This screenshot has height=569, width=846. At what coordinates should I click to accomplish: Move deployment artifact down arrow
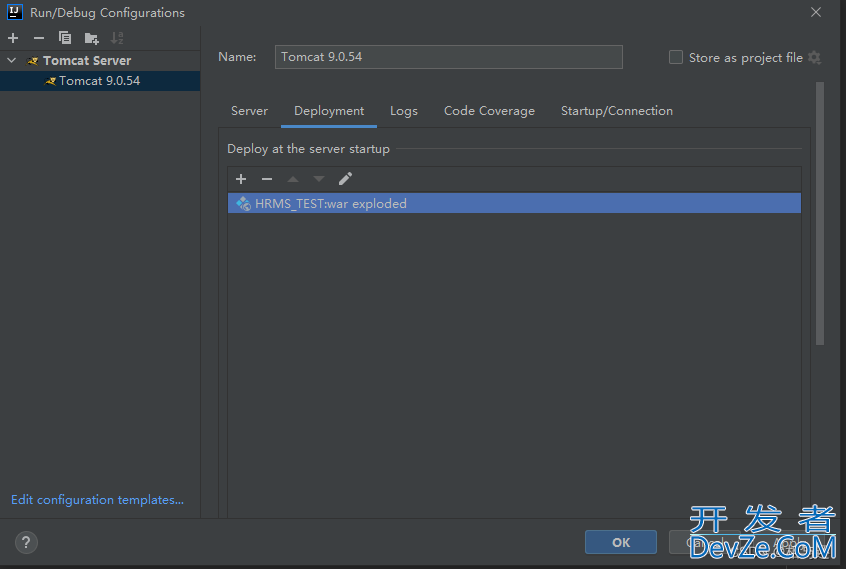click(319, 179)
